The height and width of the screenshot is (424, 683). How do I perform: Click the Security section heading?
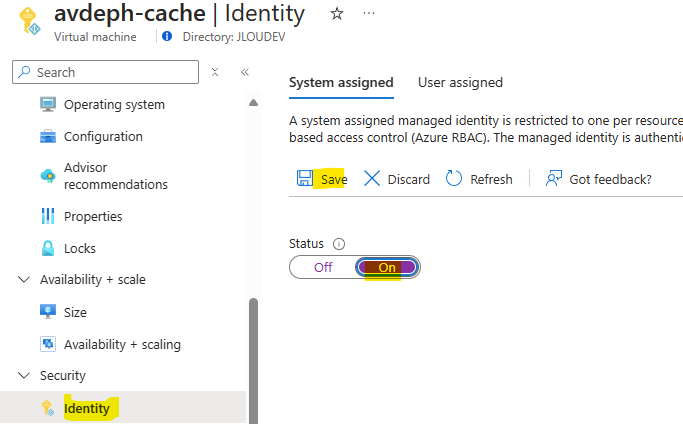tap(63, 375)
